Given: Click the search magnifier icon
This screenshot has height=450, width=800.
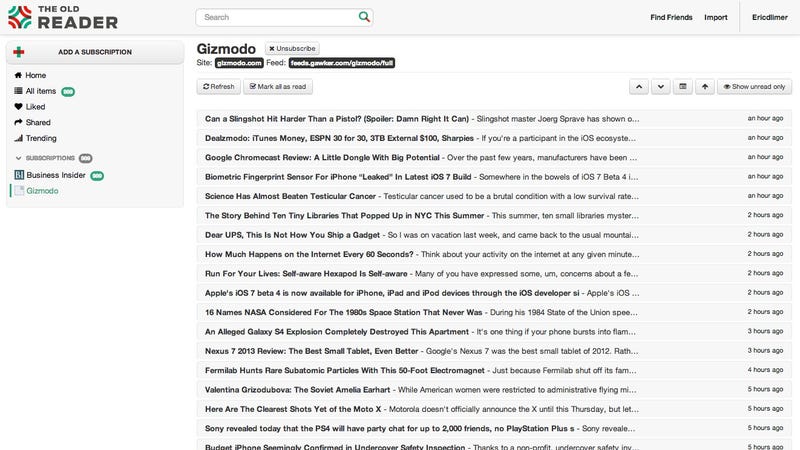Looking at the screenshot, I should [x=364, y=17].
